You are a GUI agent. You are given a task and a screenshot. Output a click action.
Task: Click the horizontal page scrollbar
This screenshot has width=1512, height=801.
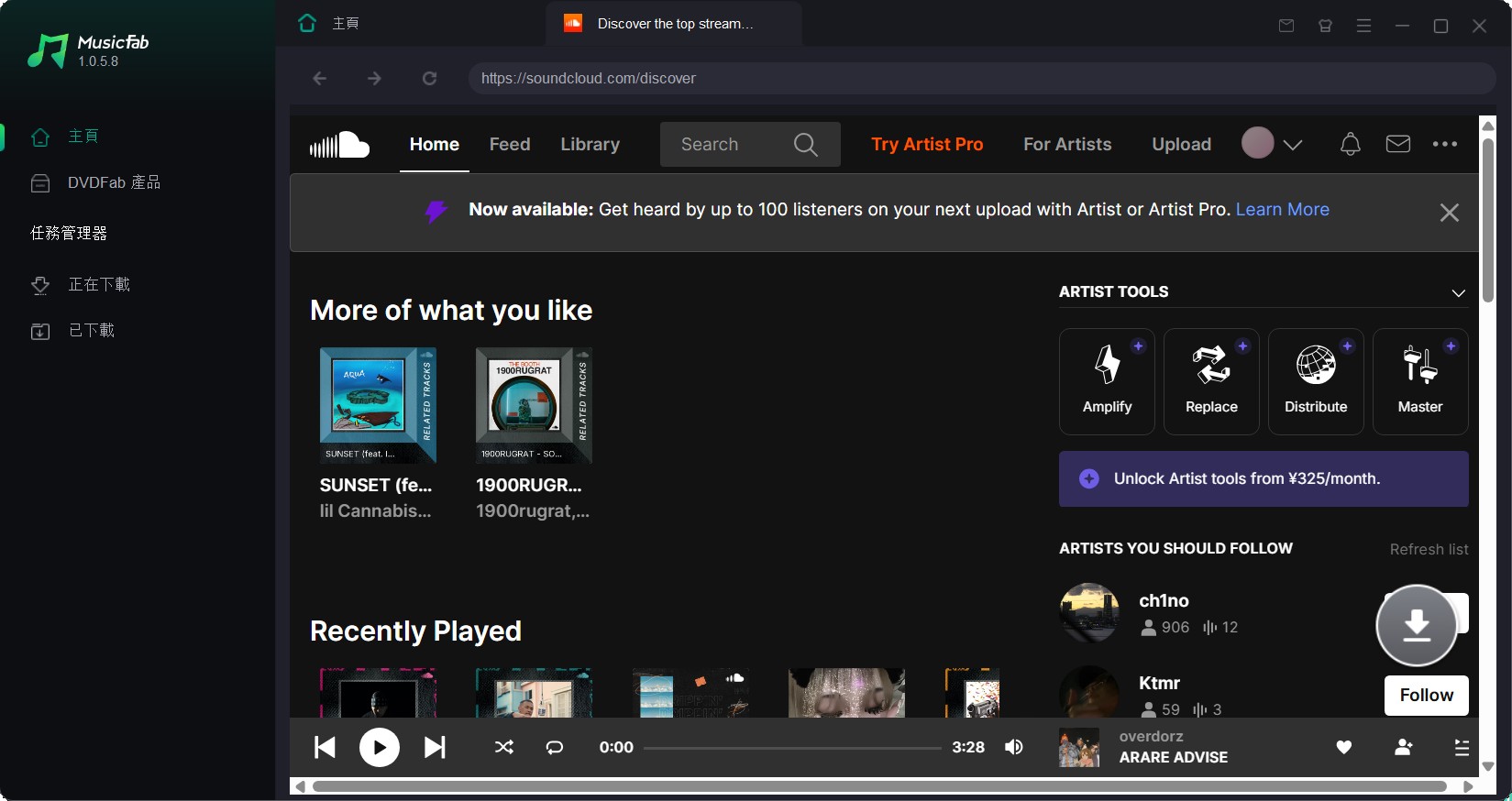point(880,786)
